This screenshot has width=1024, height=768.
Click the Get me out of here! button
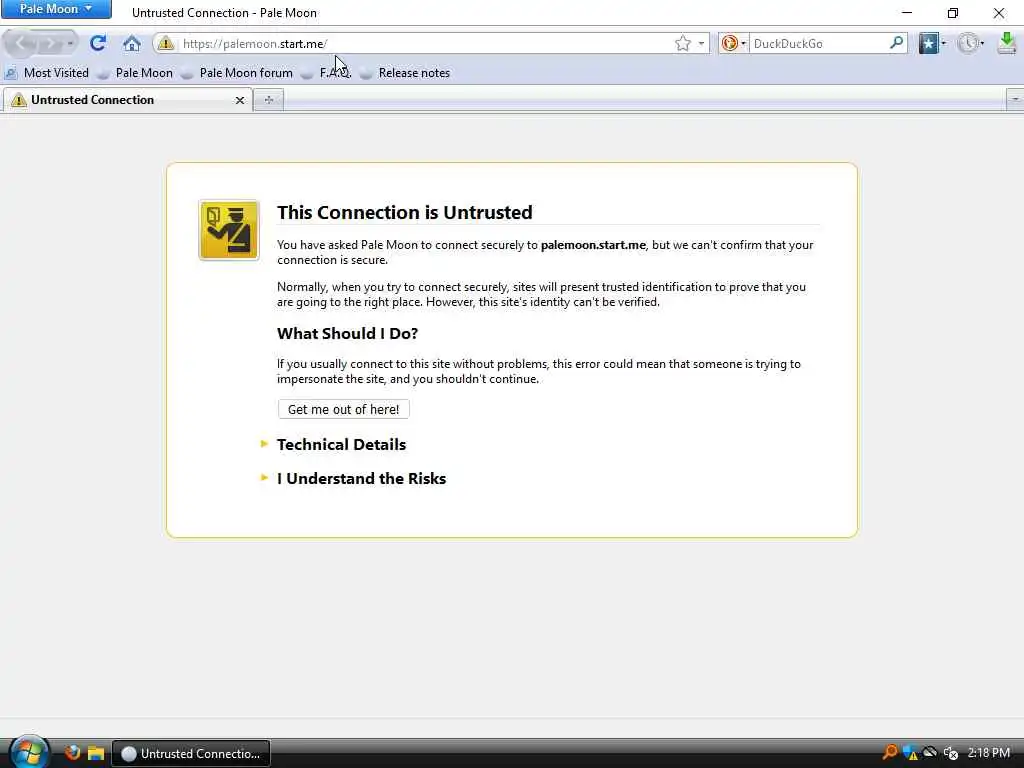click(x=344, y=409)
